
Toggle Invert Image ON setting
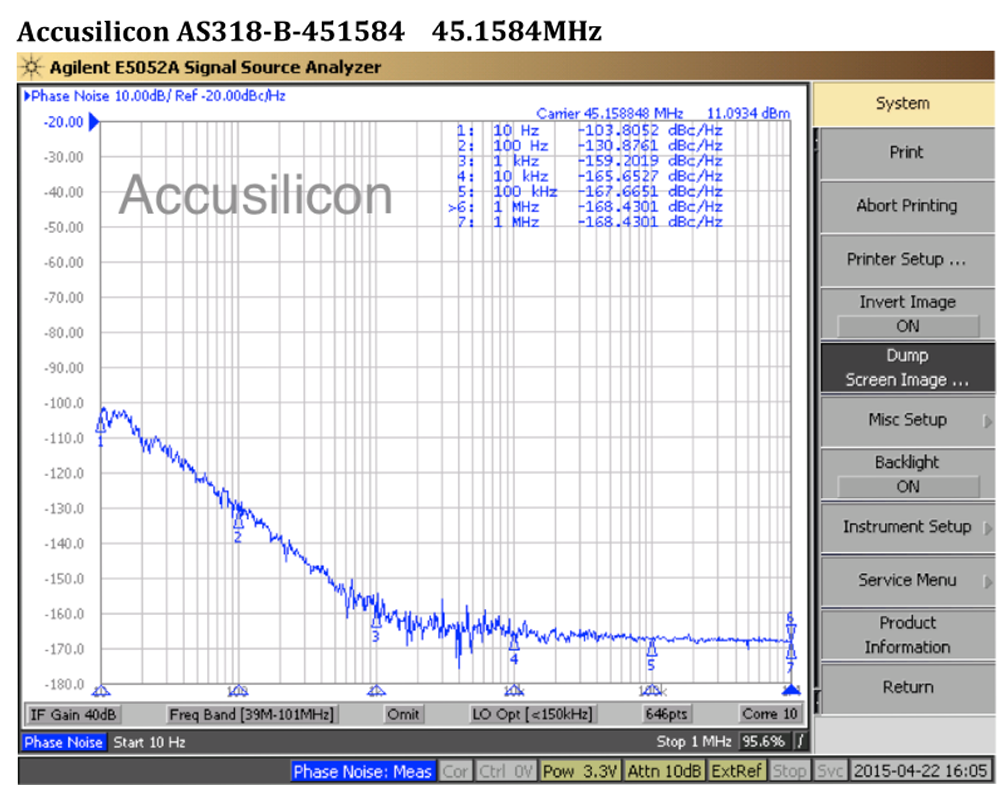[x=906, y=313]
